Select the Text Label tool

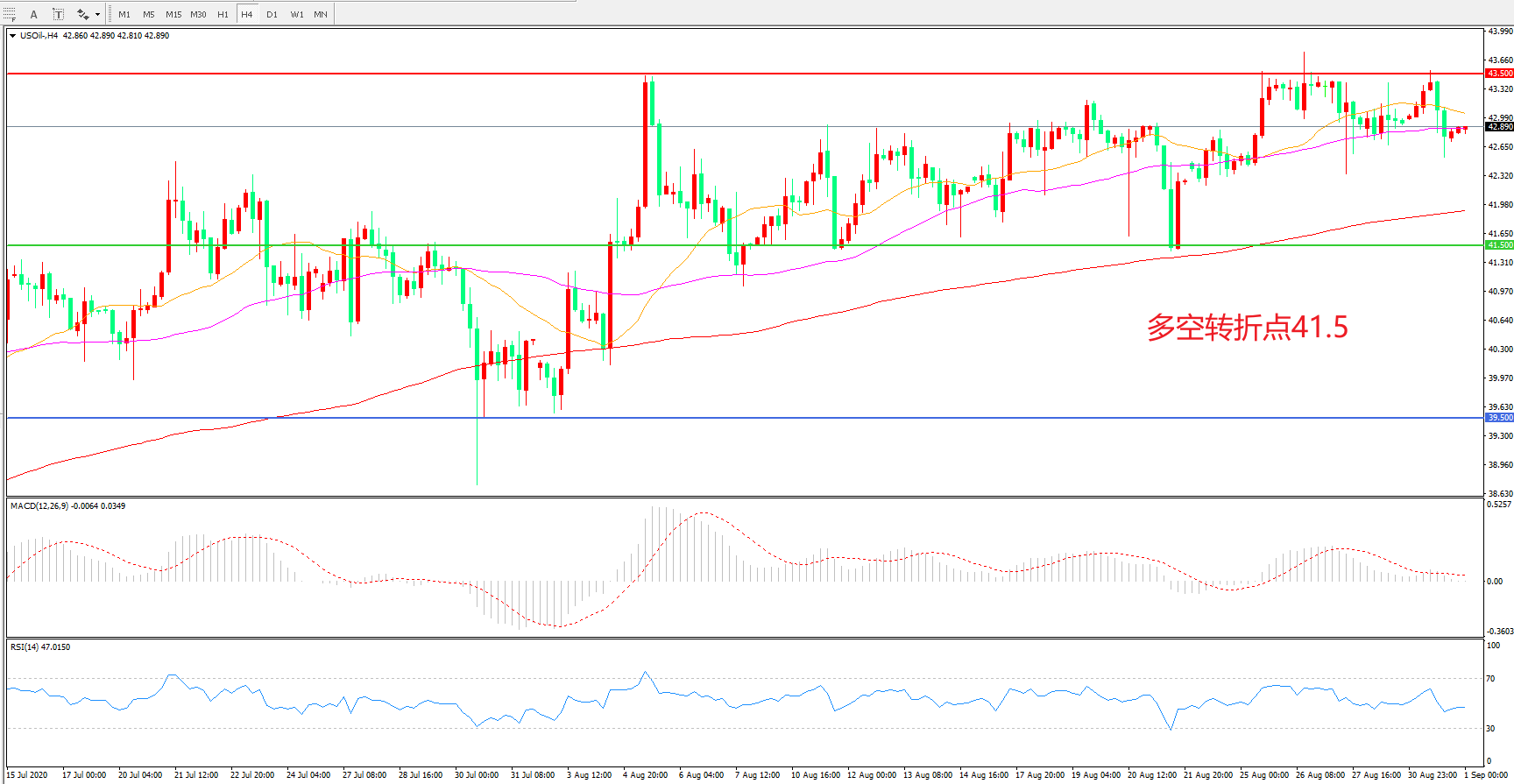pyautogui.click(x=58, y=14)
